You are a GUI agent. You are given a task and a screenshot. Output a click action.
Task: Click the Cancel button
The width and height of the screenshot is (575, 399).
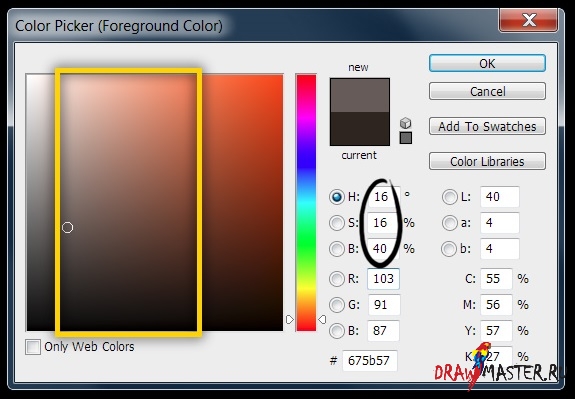(487, 91)
